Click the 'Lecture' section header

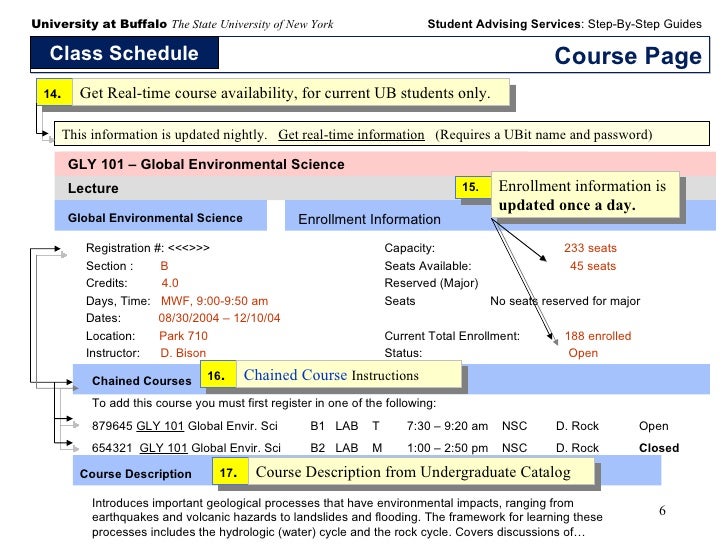click(93, 188)
